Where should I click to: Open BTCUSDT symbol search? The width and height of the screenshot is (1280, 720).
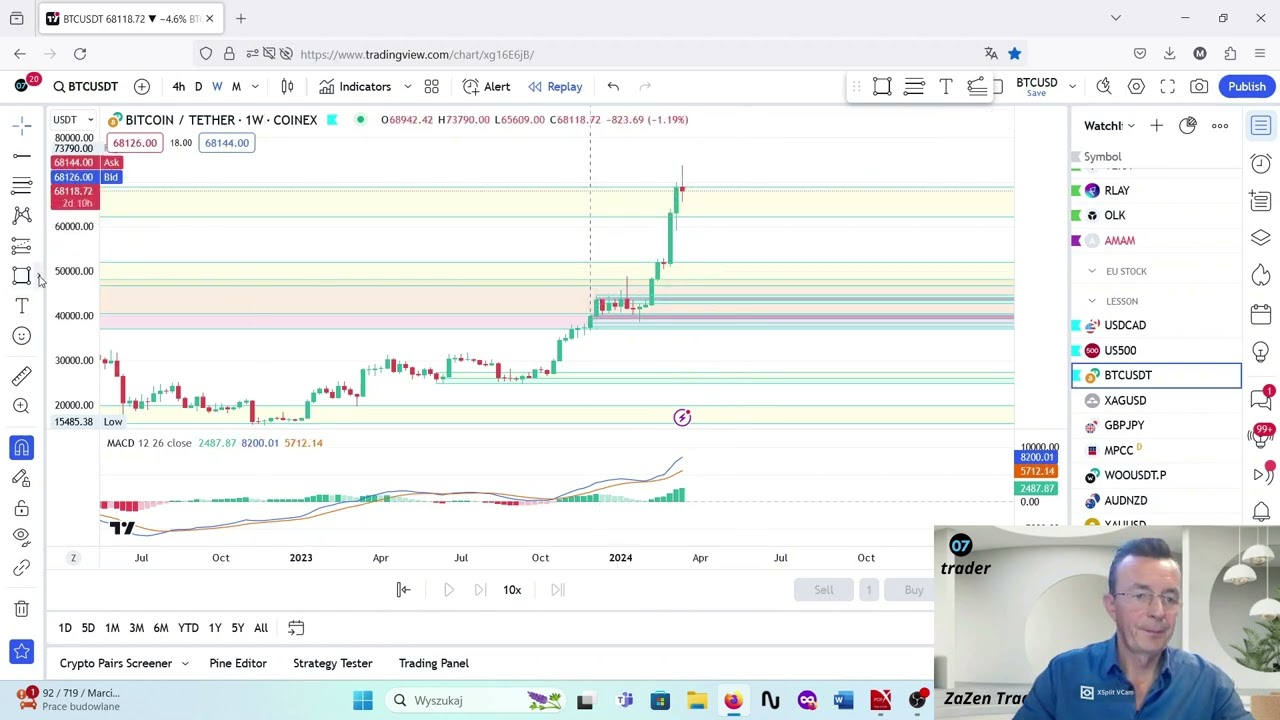click(x=86, y=86)
